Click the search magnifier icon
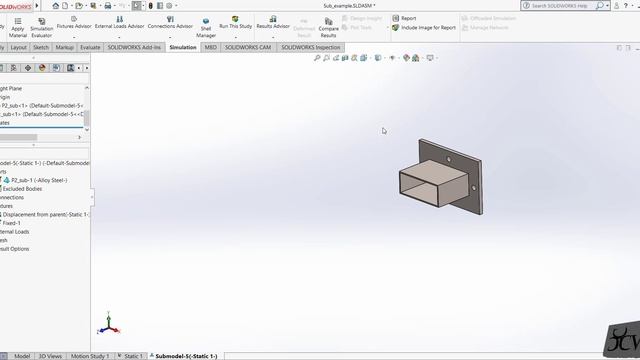The height and width of the screenshot is (360, 640). click(600, 6)
